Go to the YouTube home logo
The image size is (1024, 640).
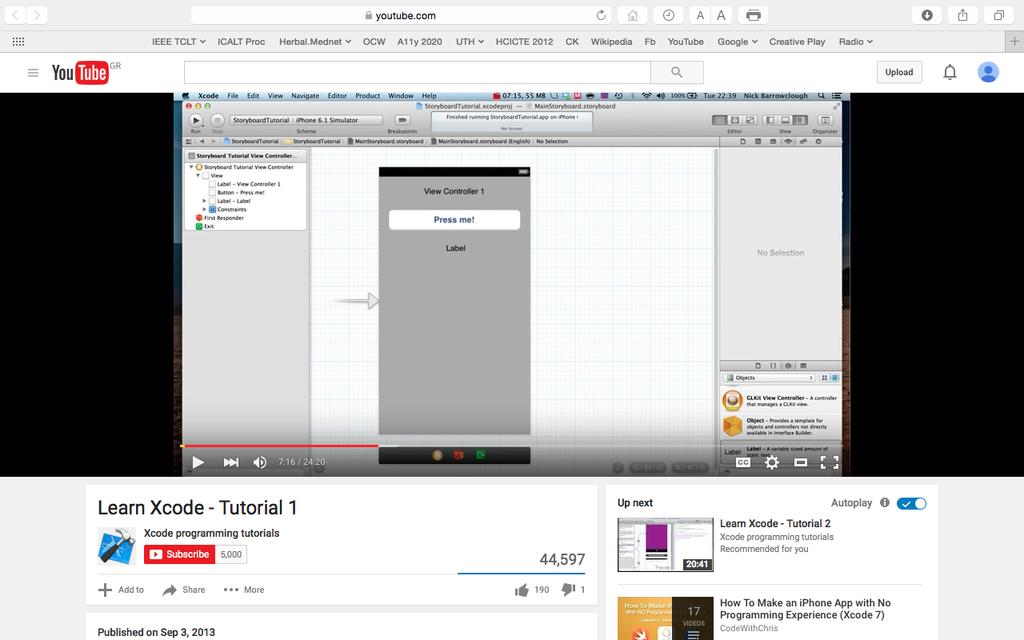click(x=80, y=72)
